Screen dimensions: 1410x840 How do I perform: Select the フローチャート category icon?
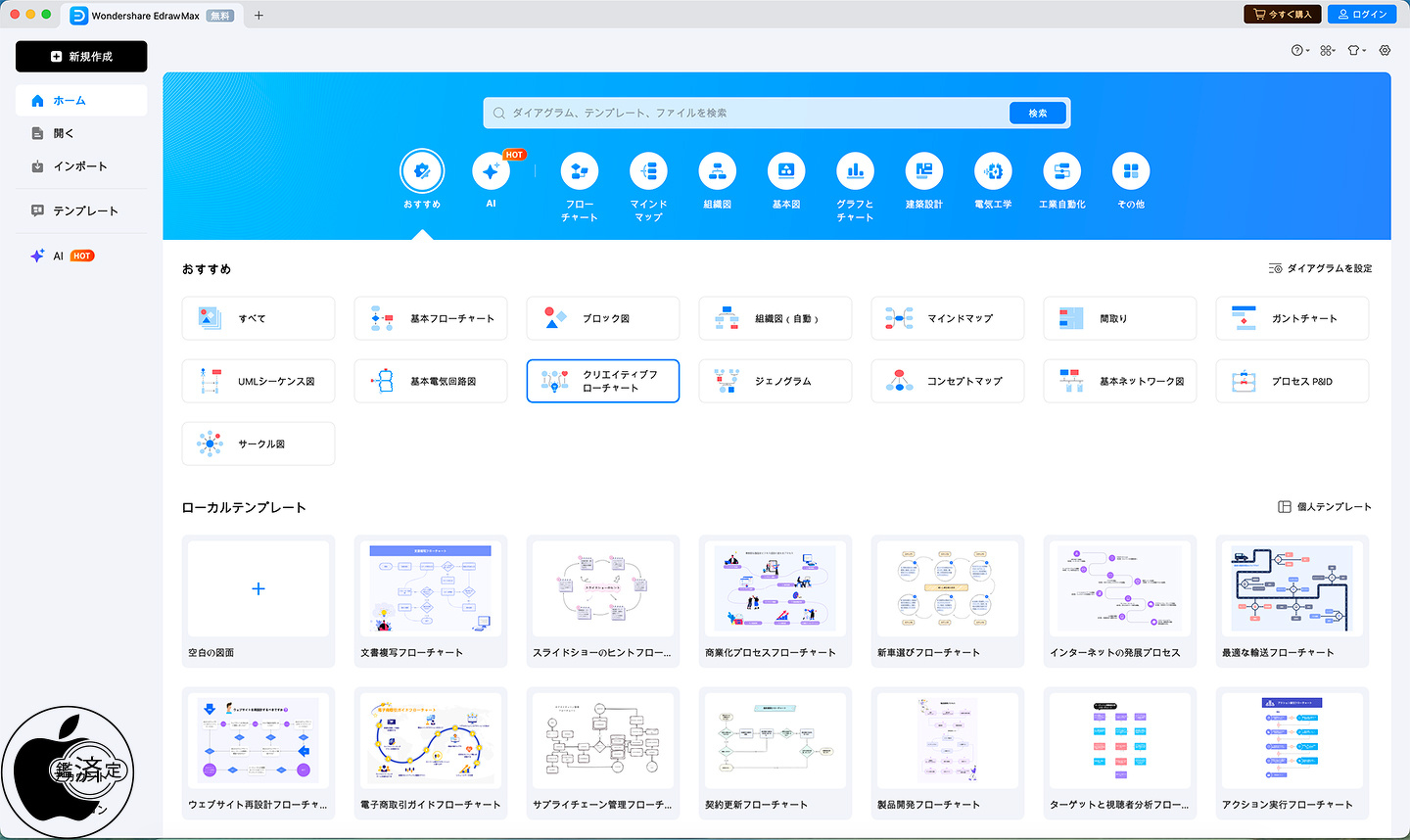tap(579, 171)
